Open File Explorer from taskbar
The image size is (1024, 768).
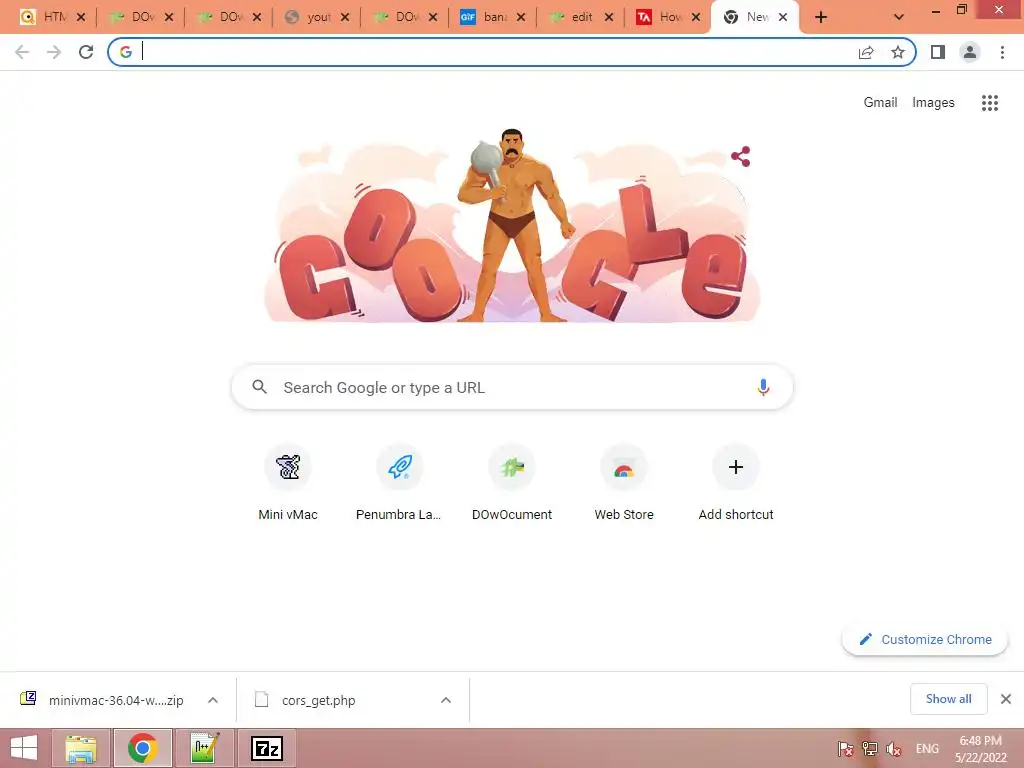coord(80,748)
